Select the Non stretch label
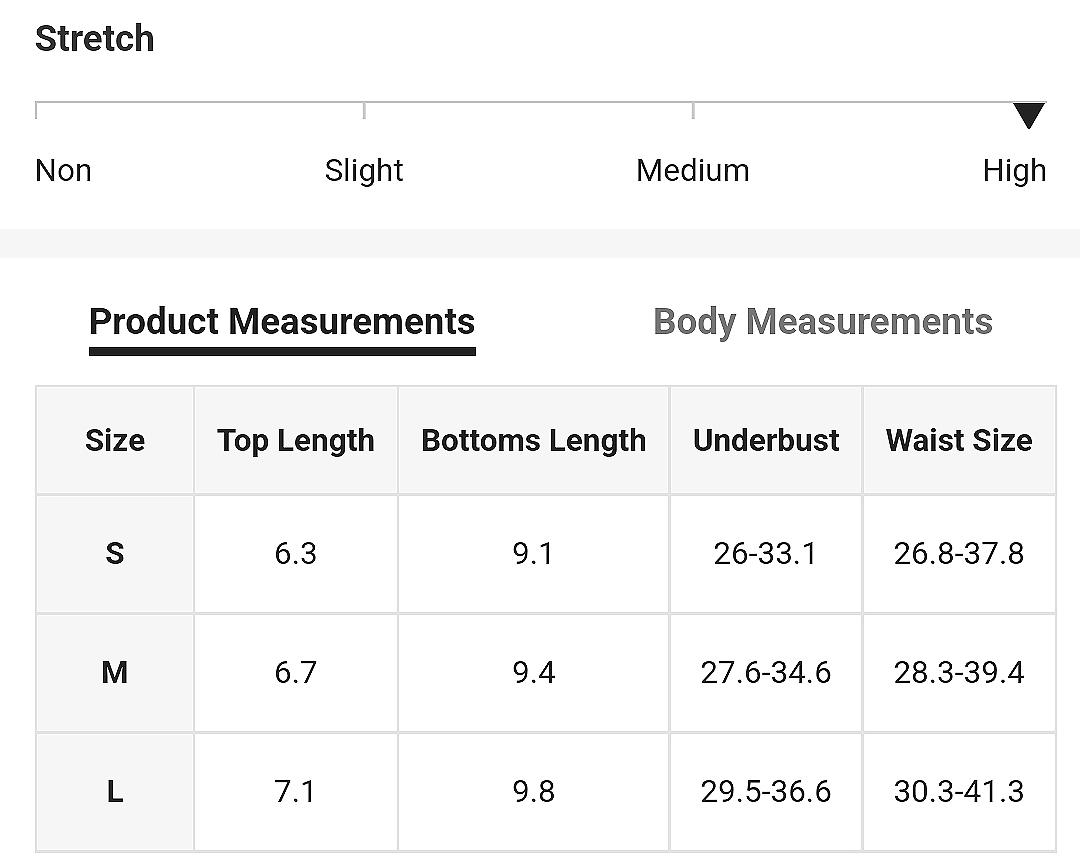 (x=63, y=170)
